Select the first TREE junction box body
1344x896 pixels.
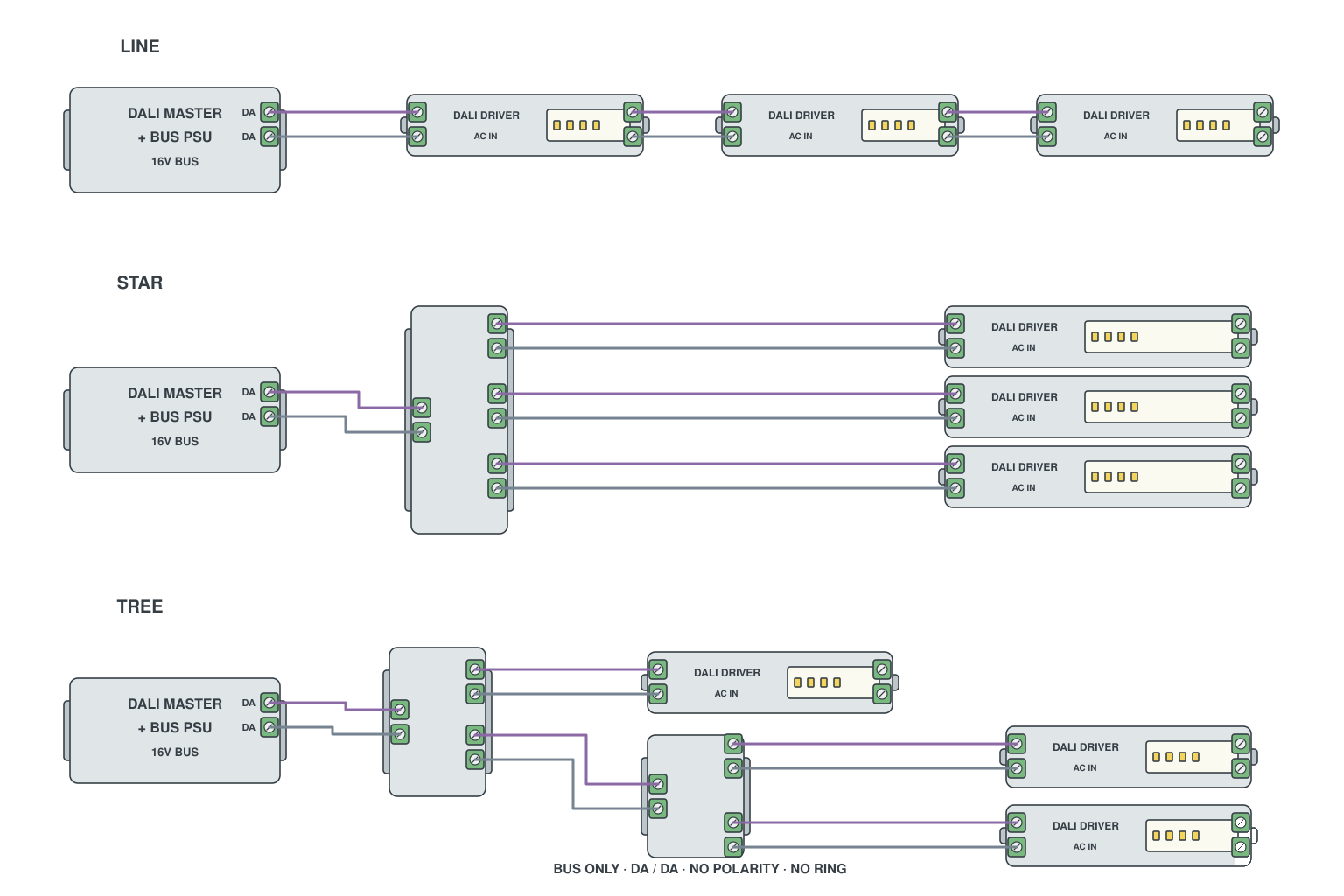click(437, 722)
